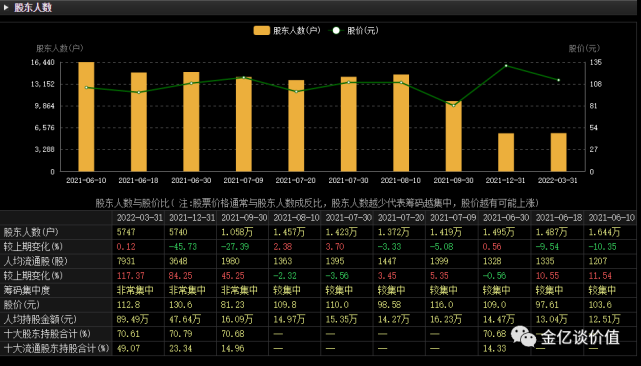The image size is (641, 366).
Task: Click the WeChat logo watermark
Action: (x=523, y=337)
